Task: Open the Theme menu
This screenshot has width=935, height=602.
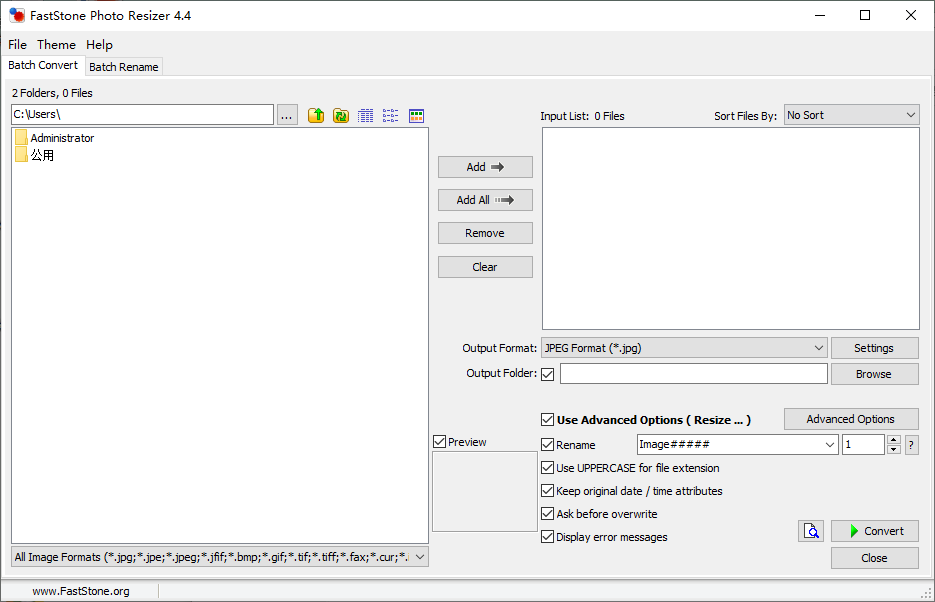Action: click(x=56, y=45)
